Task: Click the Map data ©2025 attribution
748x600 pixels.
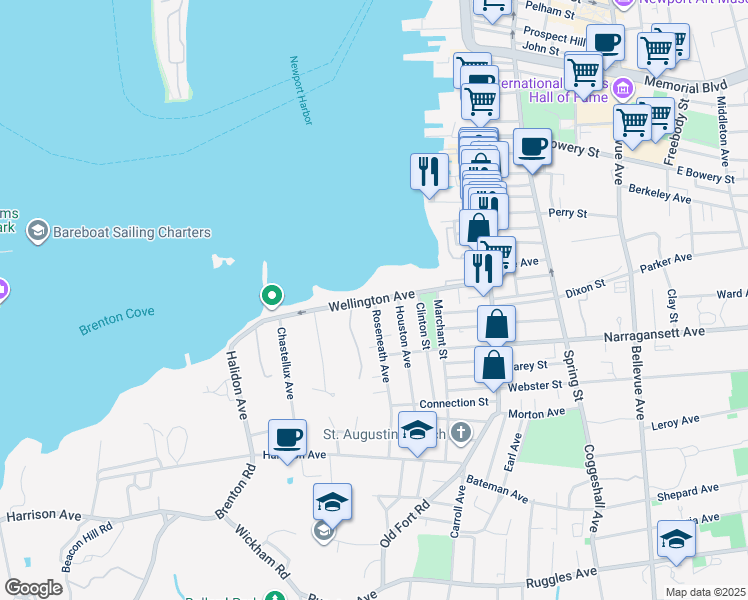Action: coord(706,593)
